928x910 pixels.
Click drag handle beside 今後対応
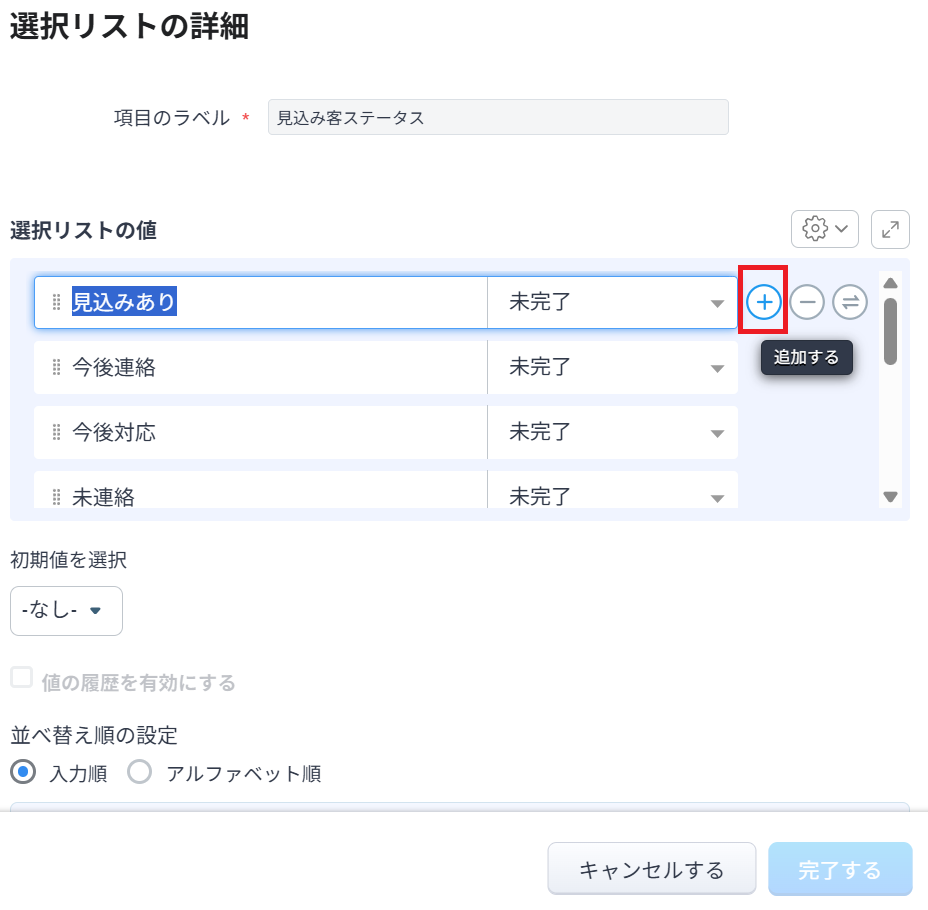57,433
